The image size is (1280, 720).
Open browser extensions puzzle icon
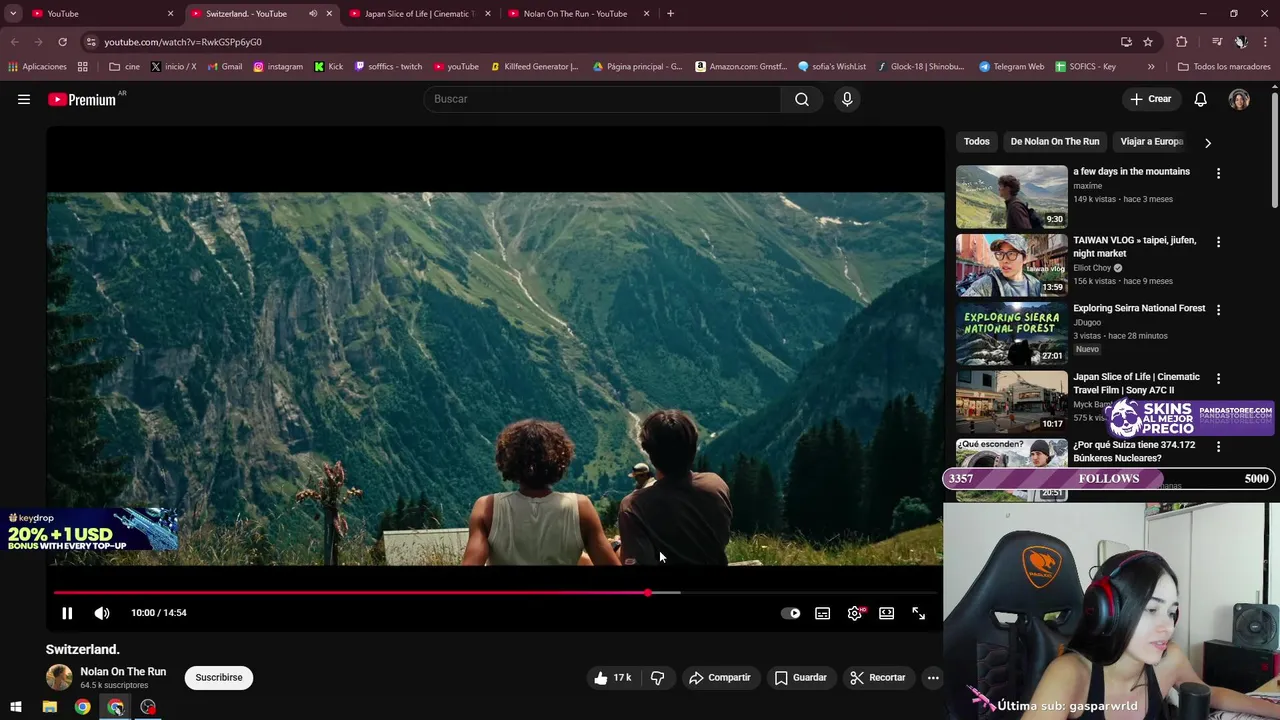pyautogui.click(x=1182, y=42)
